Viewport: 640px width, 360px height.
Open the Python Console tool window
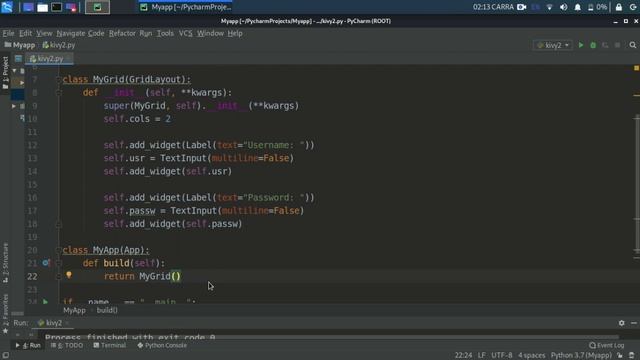coord(162,345)
